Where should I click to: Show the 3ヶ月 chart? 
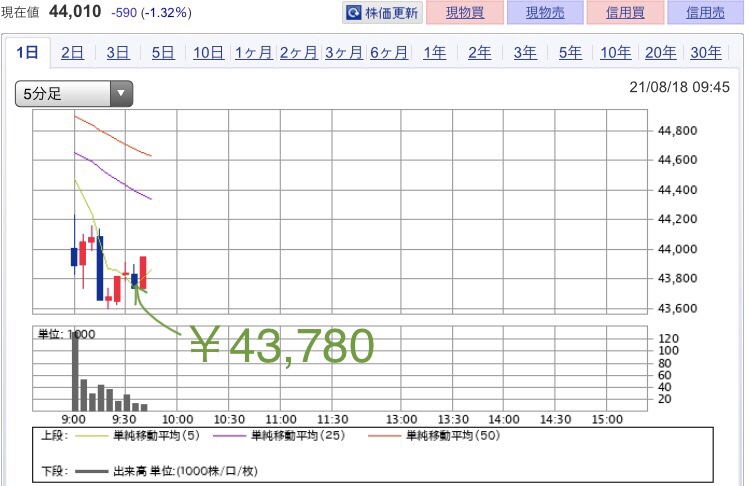tap(344, 53)
